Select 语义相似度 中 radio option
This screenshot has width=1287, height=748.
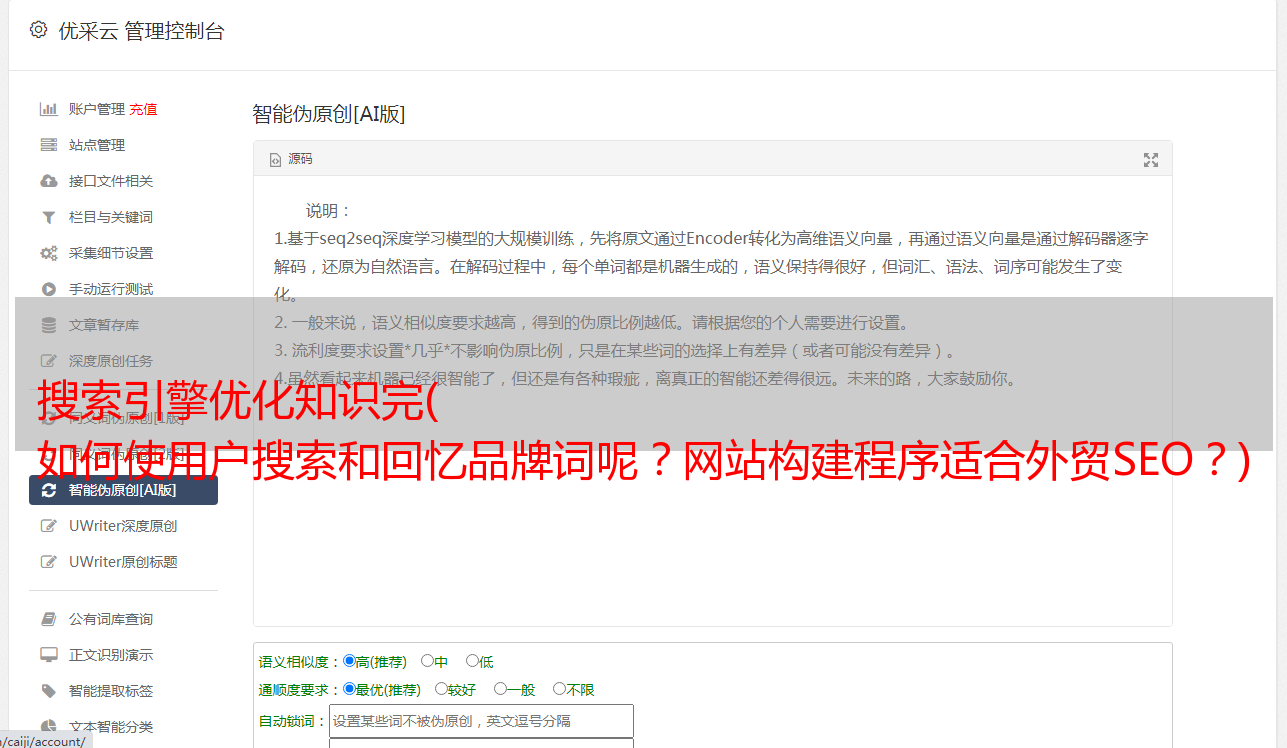click(427, 660)
